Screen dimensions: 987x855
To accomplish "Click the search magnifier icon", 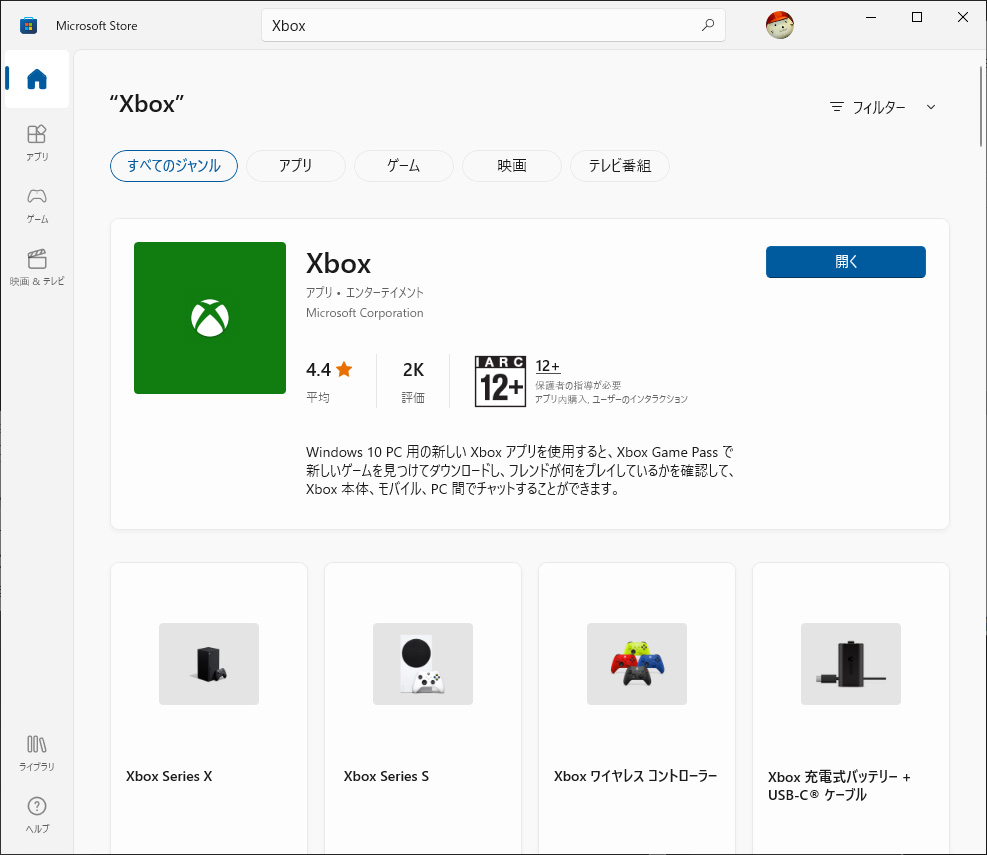I will click(706, 25).
